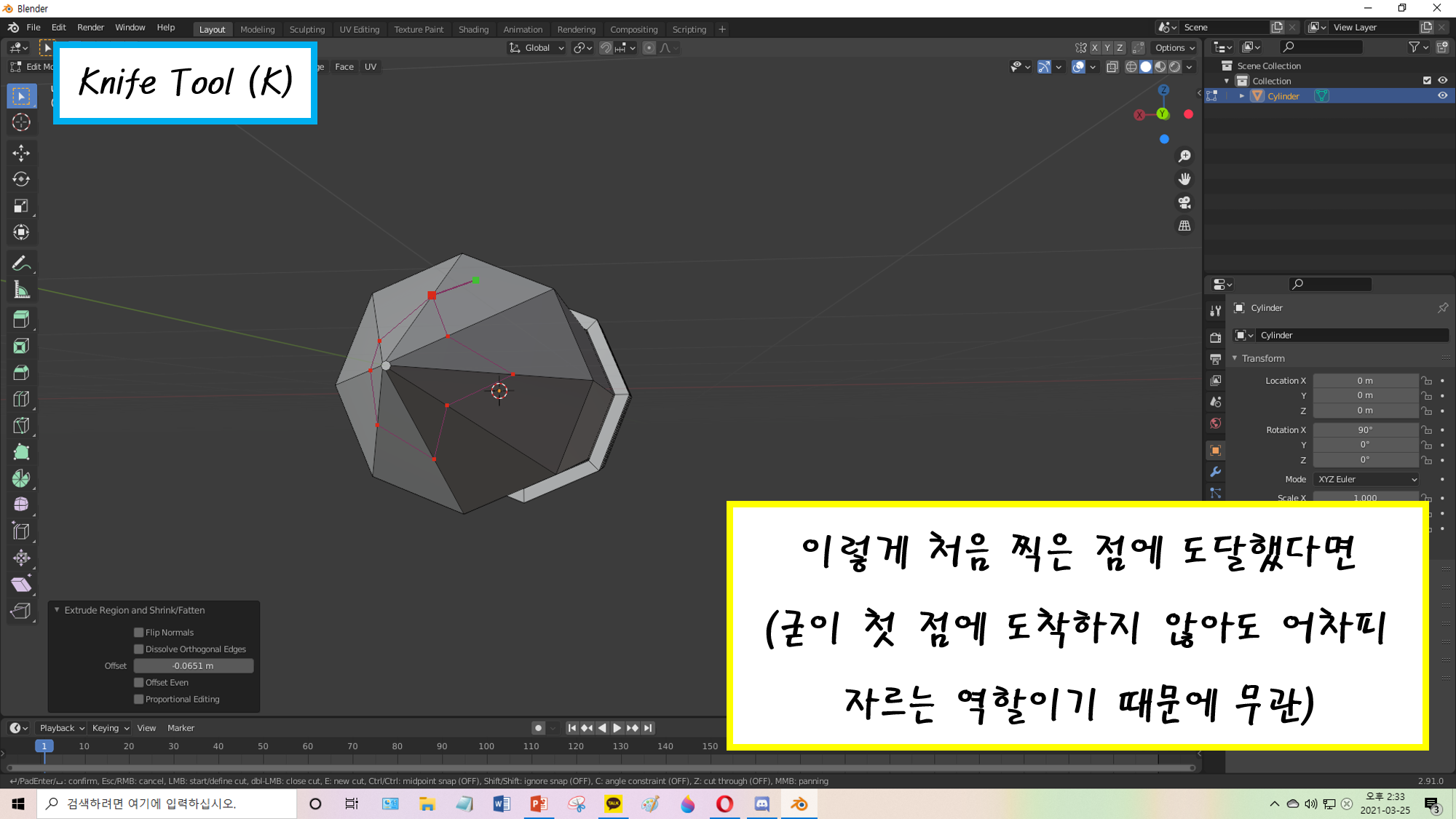This screenshot has width=1456, height=819.
Task: Hide the Cylinder object in outliner
Action: (x=1442, y=96)
